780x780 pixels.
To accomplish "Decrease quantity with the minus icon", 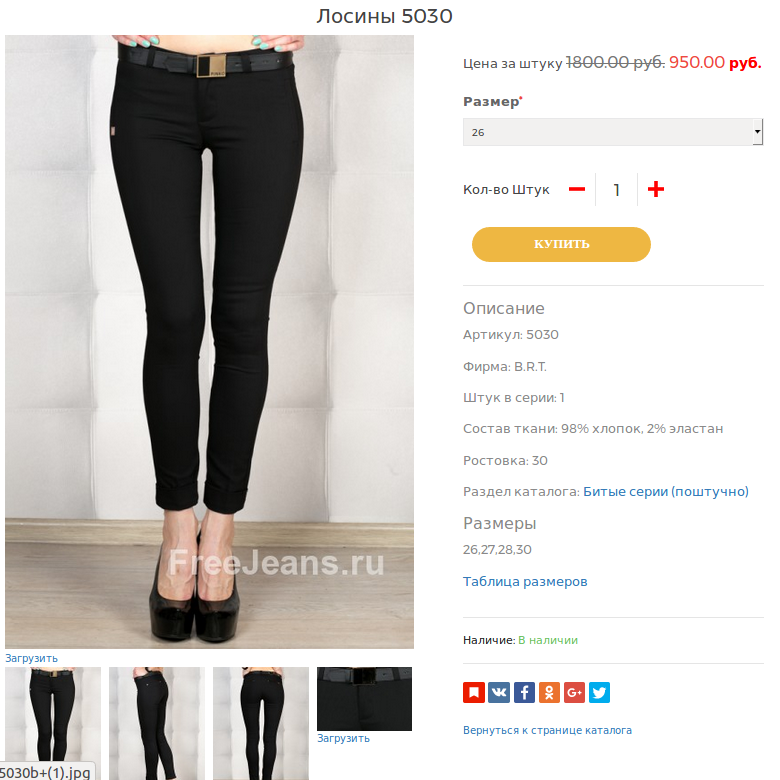I will pos(577,190).
